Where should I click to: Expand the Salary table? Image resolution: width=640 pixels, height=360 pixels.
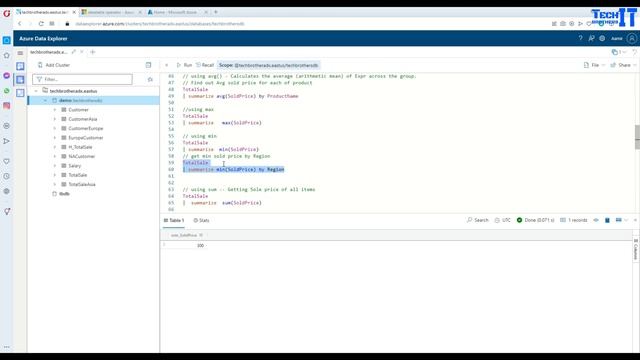coord(55,166)
